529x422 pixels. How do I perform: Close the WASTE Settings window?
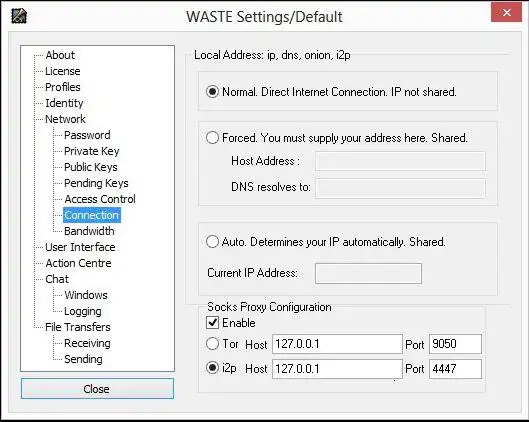point(506,12)
